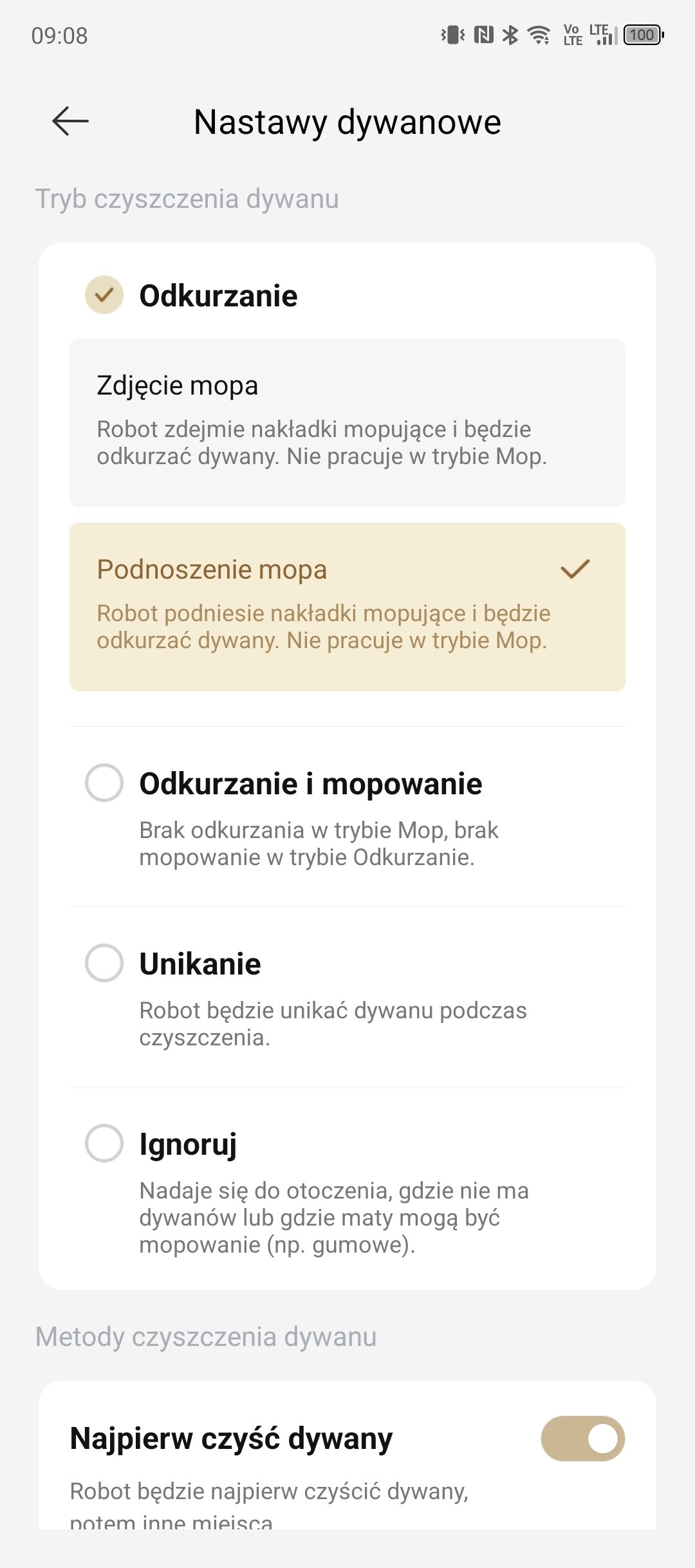The height and width of the screenshot is (1568, 695).
Task: Choose the Podnoszenie mopa option card
Action: coord(347,607)
